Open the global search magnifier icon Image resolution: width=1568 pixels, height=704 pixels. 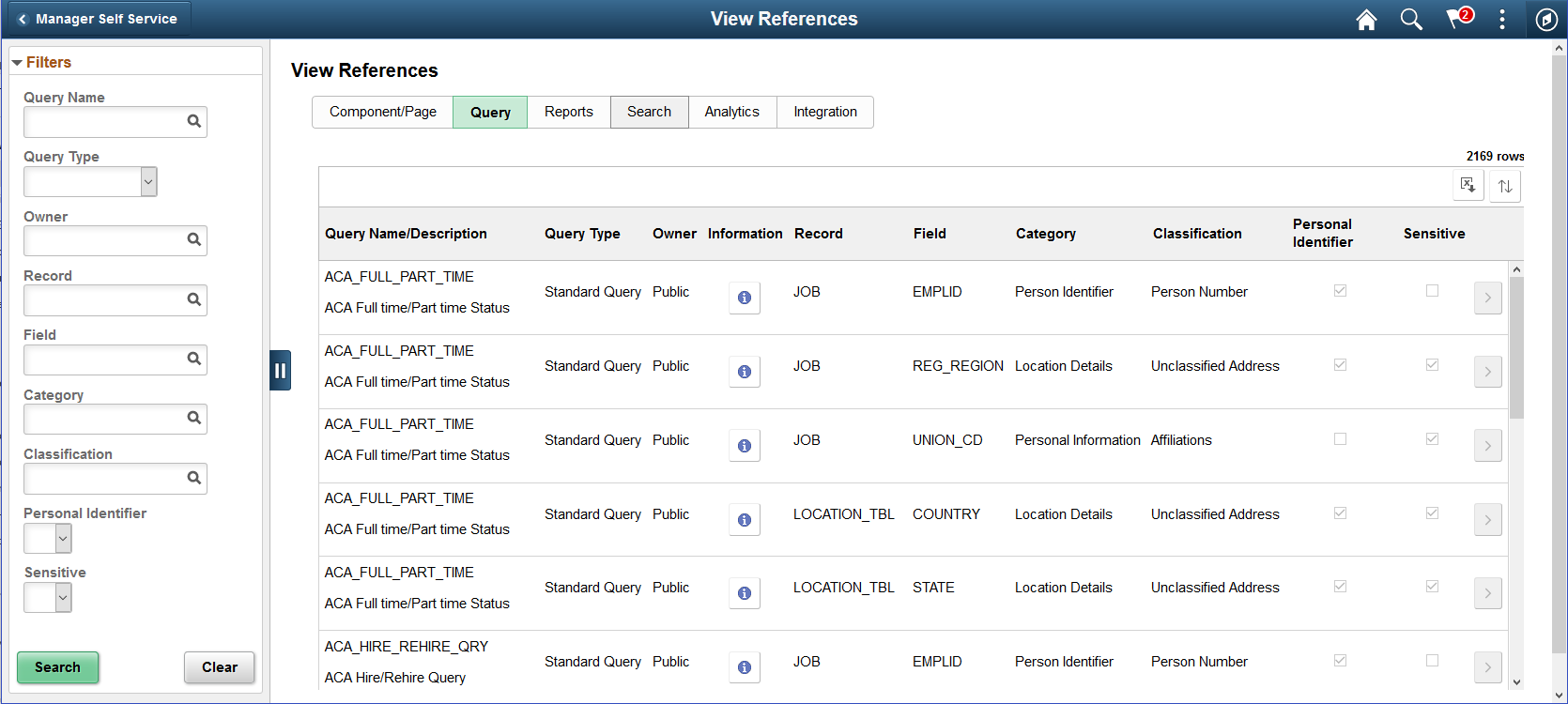(x=1411, y=20)
